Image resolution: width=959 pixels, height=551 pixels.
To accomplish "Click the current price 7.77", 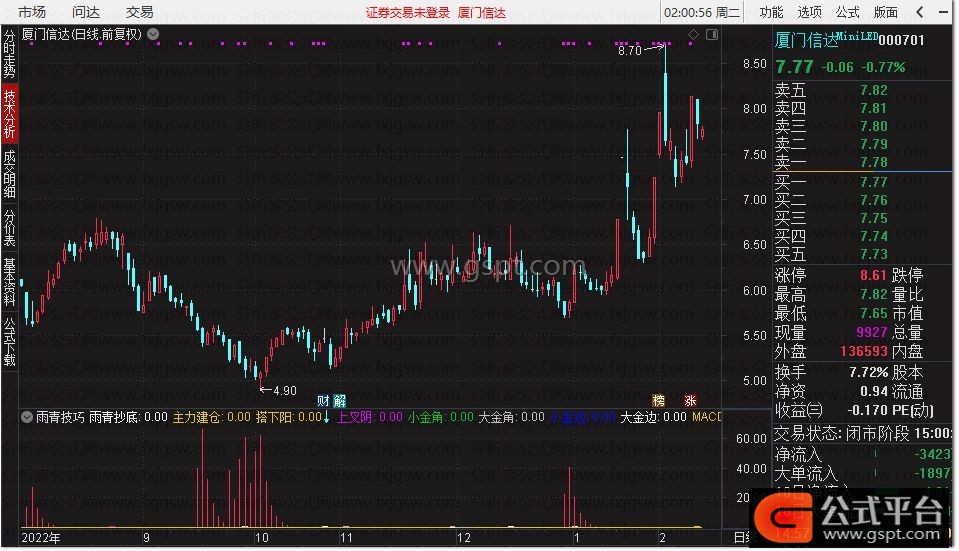I will coord(794,67).
